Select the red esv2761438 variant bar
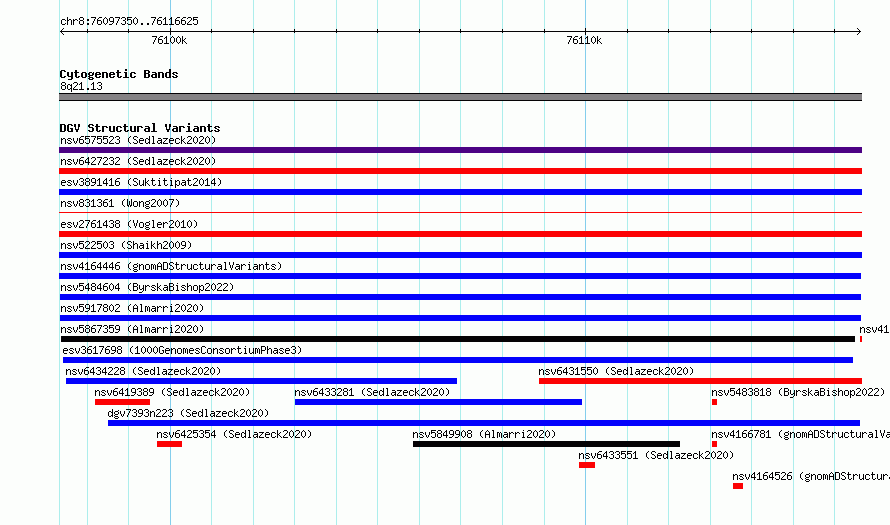The image size is (890, 525). (x=460, y=234)
